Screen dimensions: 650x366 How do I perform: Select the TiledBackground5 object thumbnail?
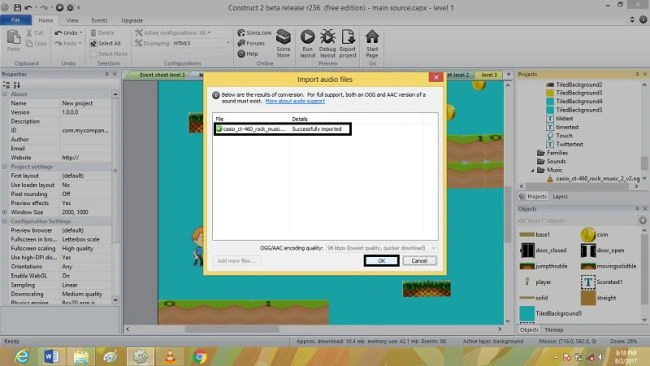(527, 314)
